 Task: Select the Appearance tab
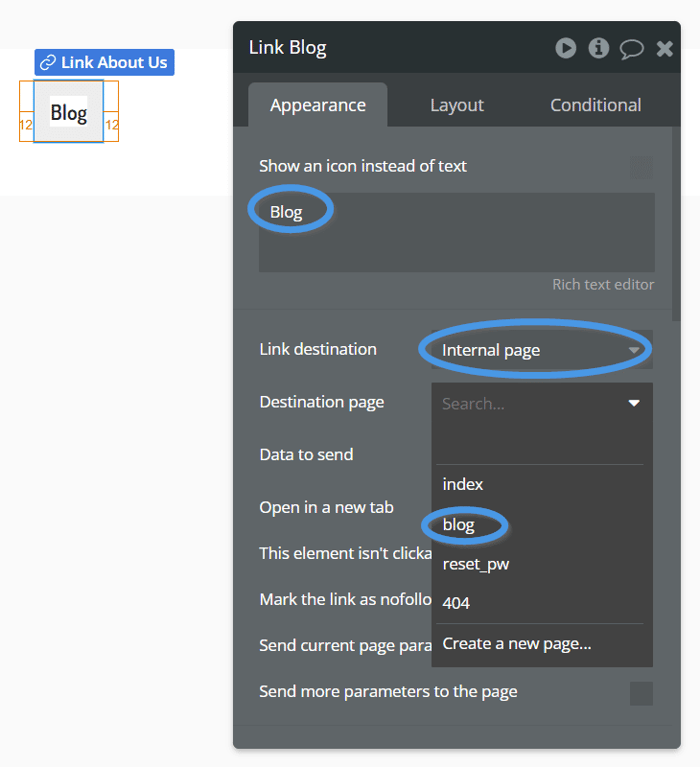(318, 105)
